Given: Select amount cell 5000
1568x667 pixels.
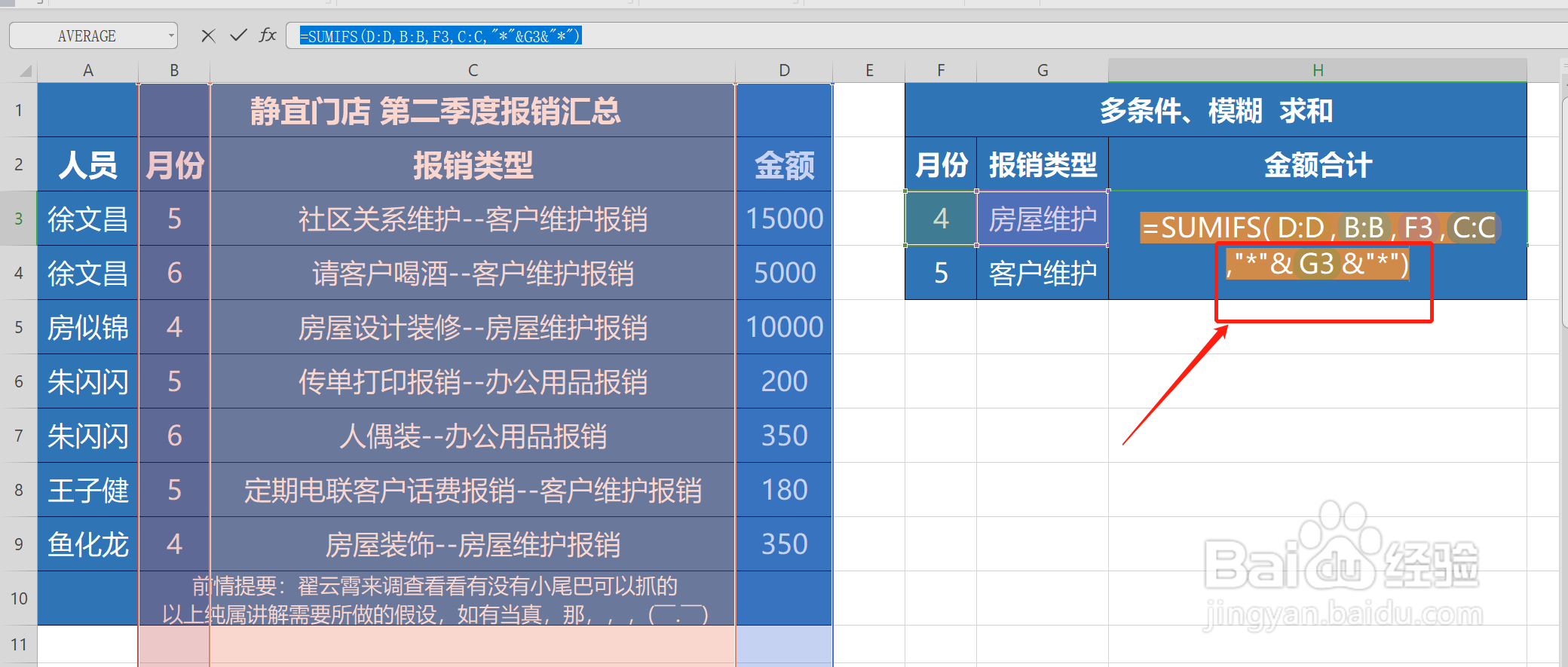Looking at the screenshot, I should pyautogui.click(x=784, y=273).
